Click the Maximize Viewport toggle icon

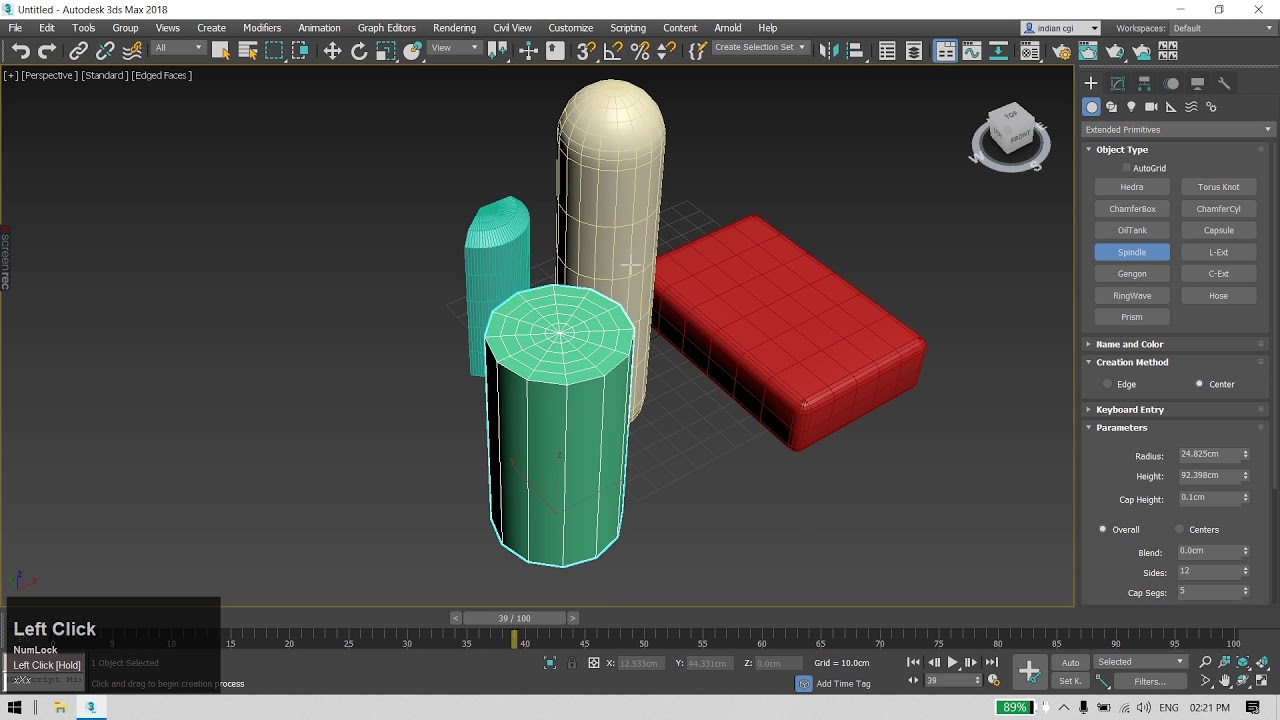(1261, 681)
